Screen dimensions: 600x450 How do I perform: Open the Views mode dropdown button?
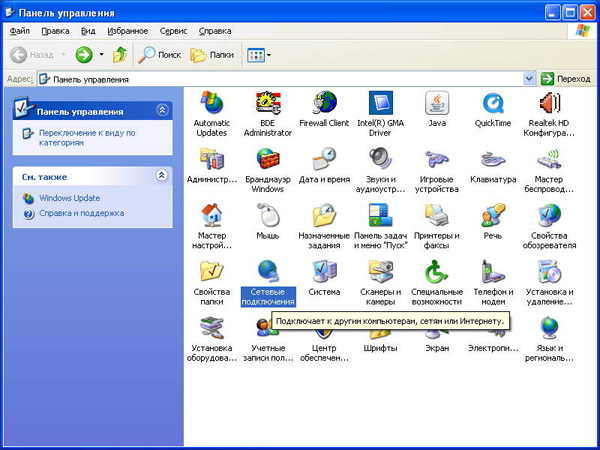(259, 55)
